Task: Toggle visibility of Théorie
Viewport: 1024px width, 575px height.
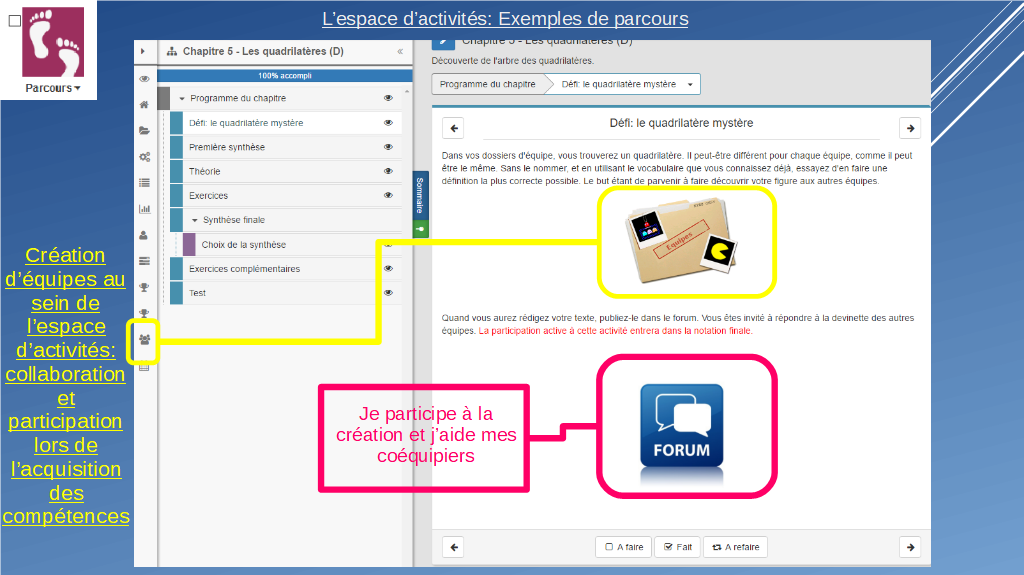Action: point(389,171)
